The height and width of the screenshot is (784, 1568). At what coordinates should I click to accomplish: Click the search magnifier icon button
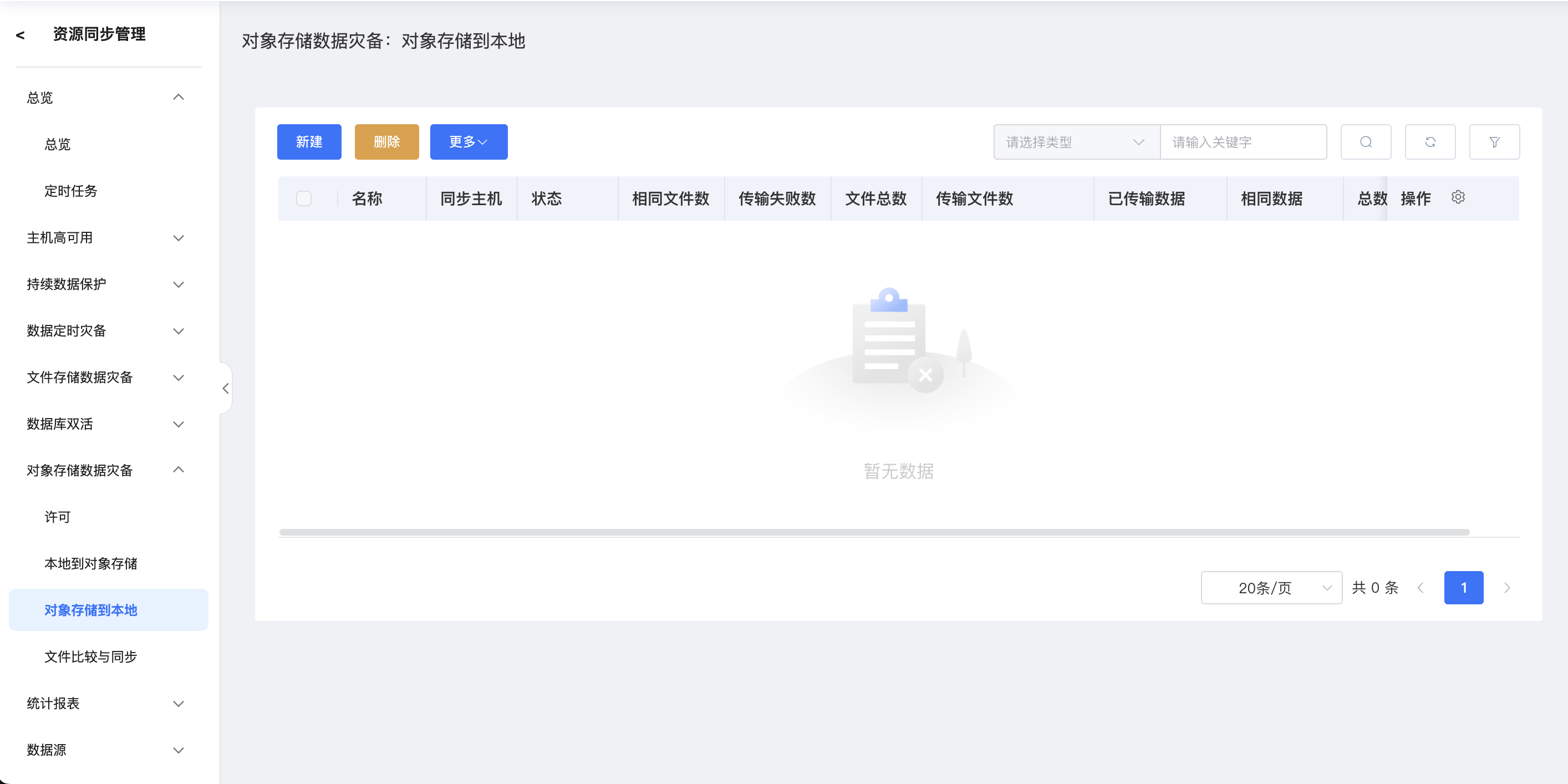coord(1365,142)
